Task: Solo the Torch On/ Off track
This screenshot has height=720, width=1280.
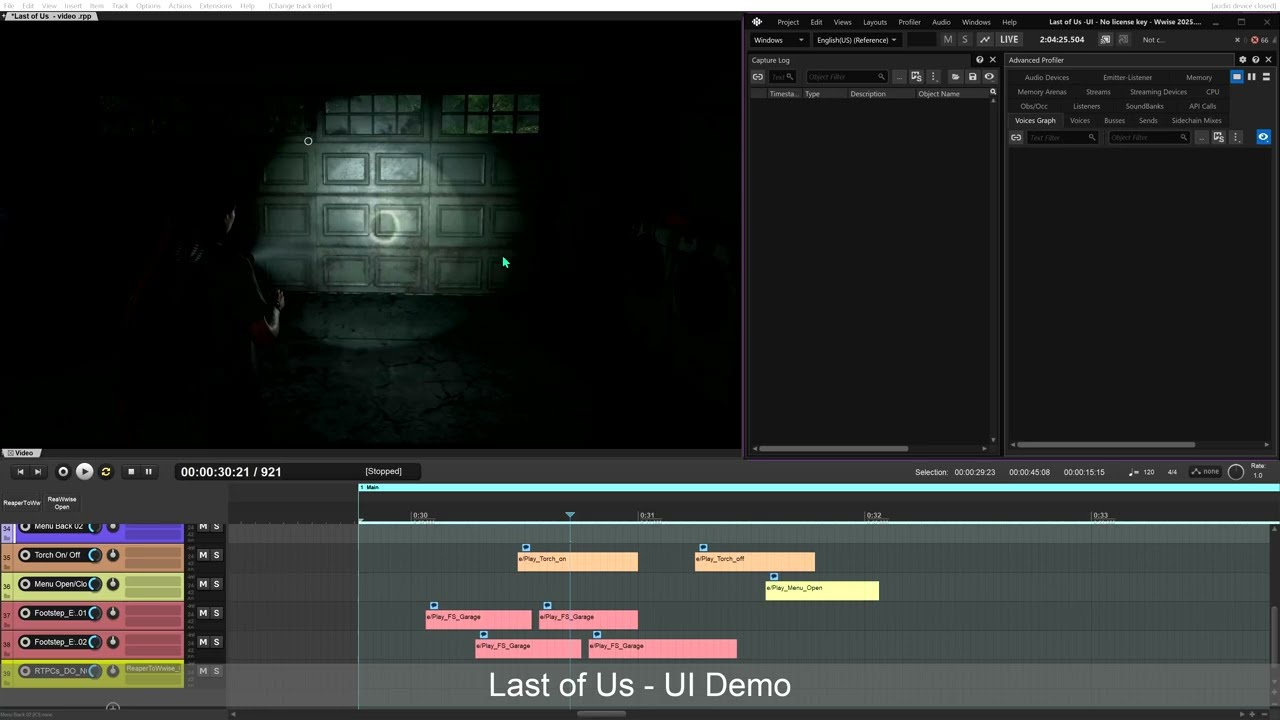Action: tap(216, 555)
